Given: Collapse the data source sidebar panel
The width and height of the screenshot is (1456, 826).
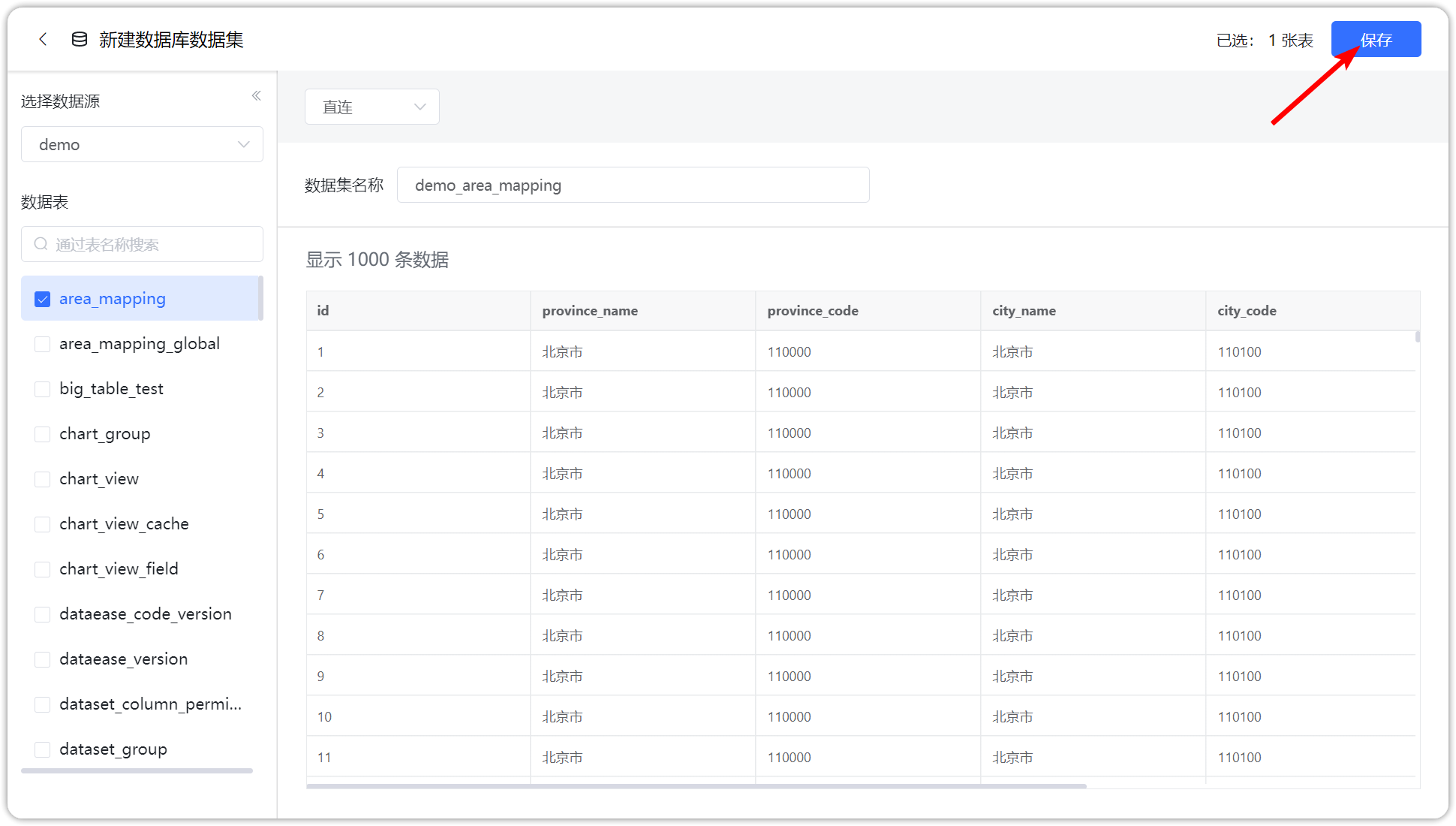Looking at the screenshot, I should point(256,95).
